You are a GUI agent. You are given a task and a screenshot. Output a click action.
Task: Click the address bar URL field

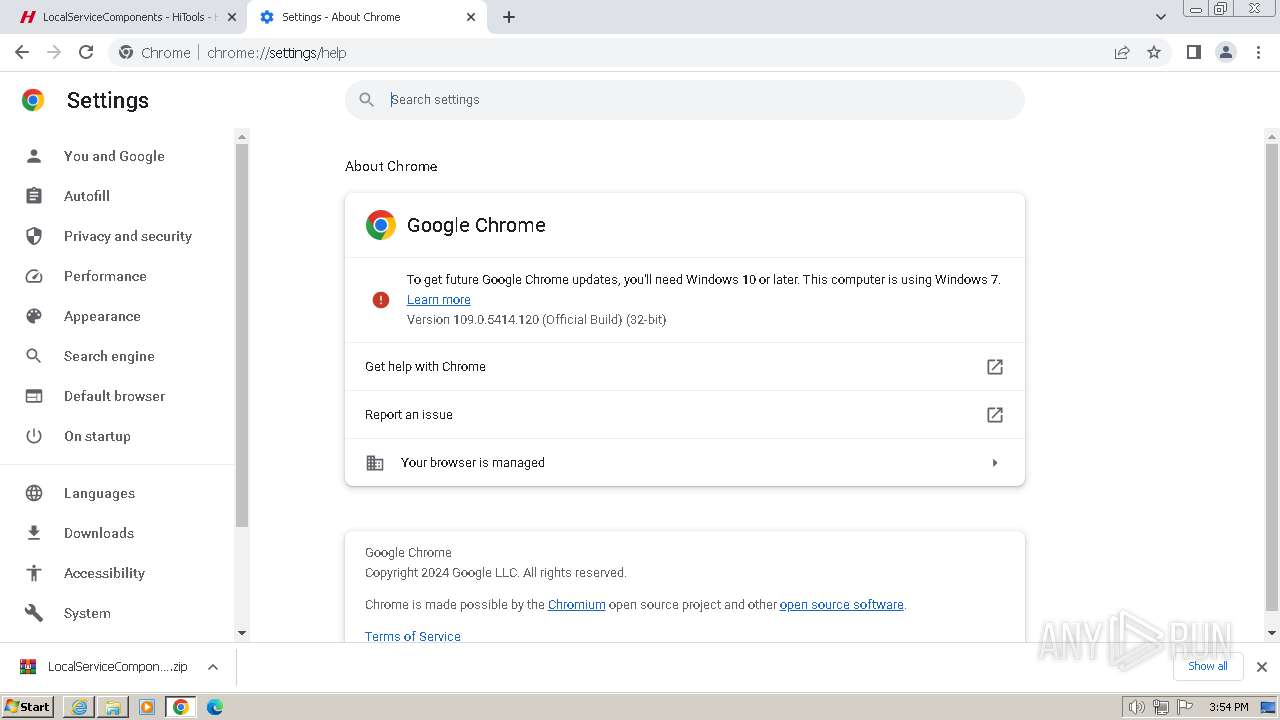click(x=640, y=53)
